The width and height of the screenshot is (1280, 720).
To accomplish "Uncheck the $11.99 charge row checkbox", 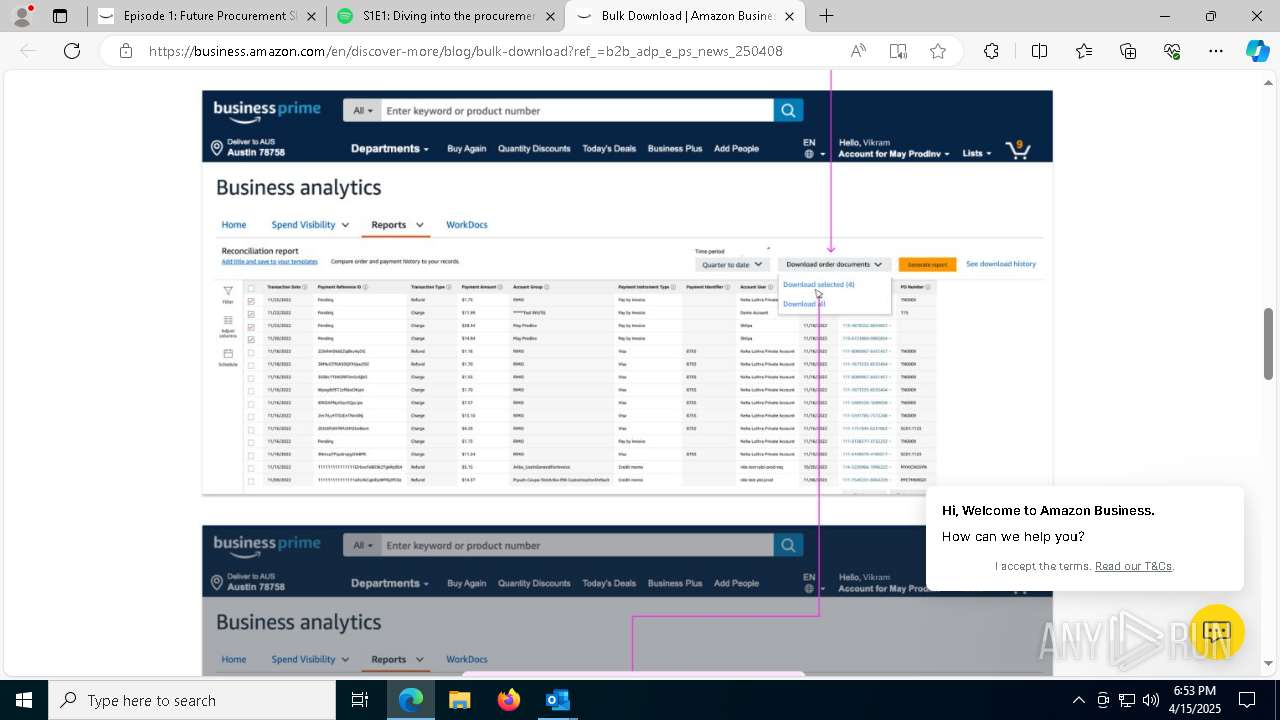I will pyautogui.click(x=251, y=313).
